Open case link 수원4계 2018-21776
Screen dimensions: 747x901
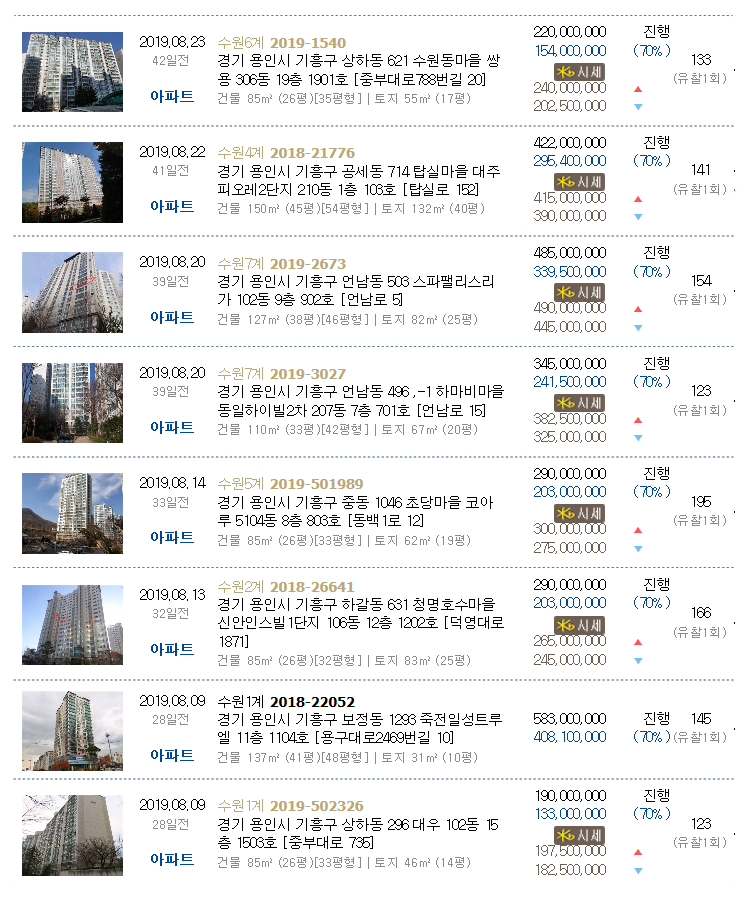pos(286,153)
